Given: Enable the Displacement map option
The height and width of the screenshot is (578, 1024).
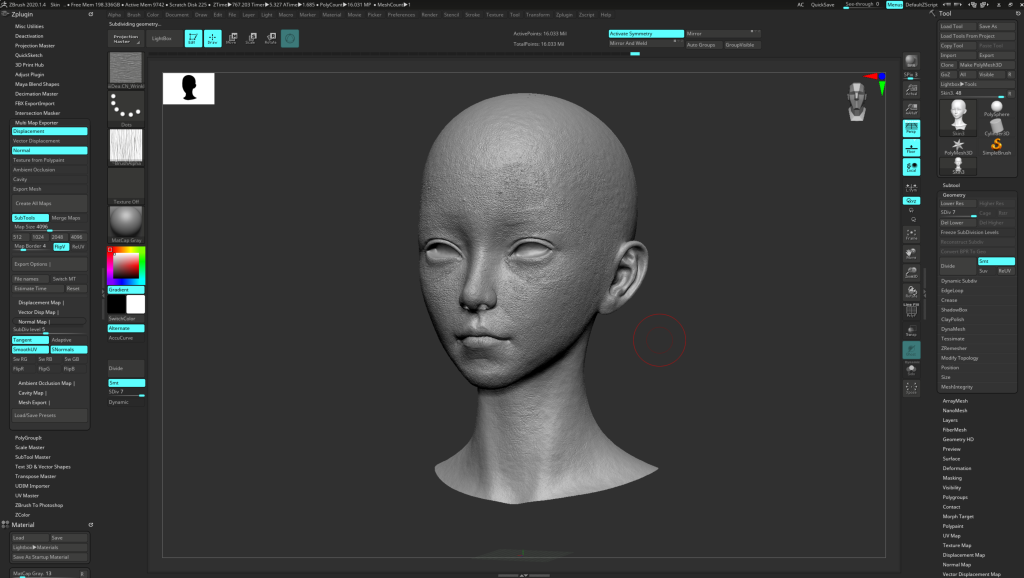Looking at the screenshot, I should click(49, 131).
